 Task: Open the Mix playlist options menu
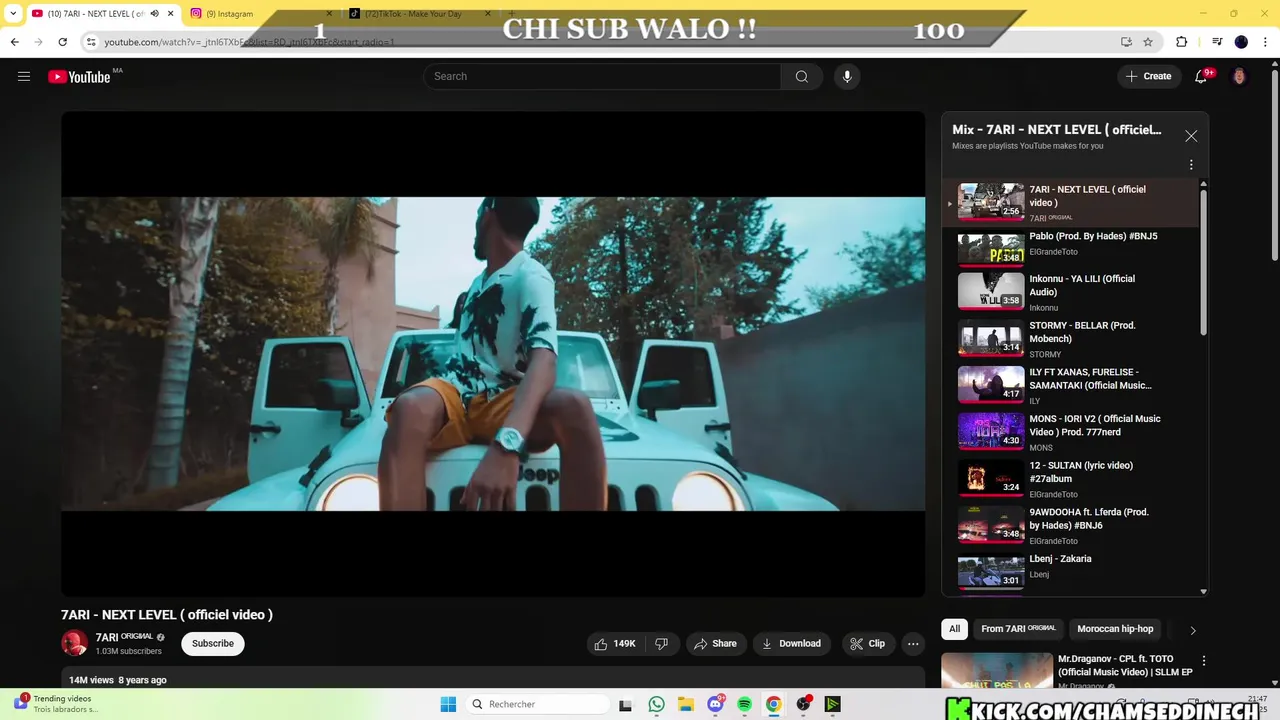click(x=1191, y=164)
